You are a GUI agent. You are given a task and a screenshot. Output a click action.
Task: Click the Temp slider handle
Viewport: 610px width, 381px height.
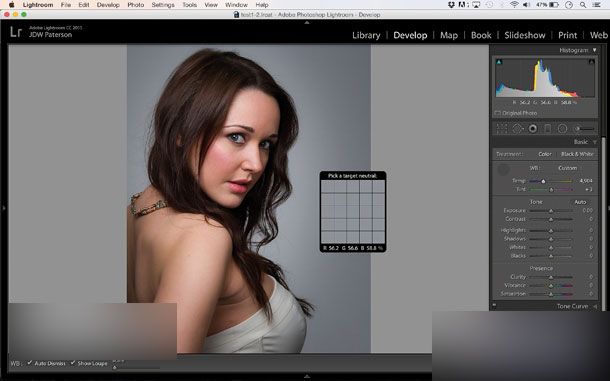543,181
